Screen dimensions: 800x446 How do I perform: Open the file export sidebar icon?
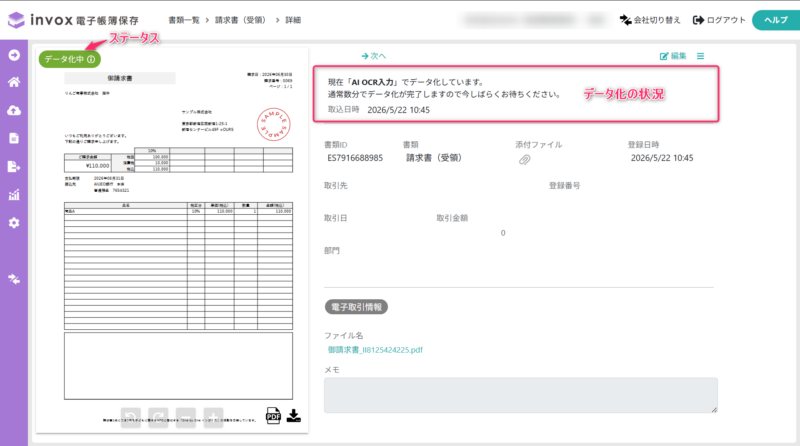14,166
